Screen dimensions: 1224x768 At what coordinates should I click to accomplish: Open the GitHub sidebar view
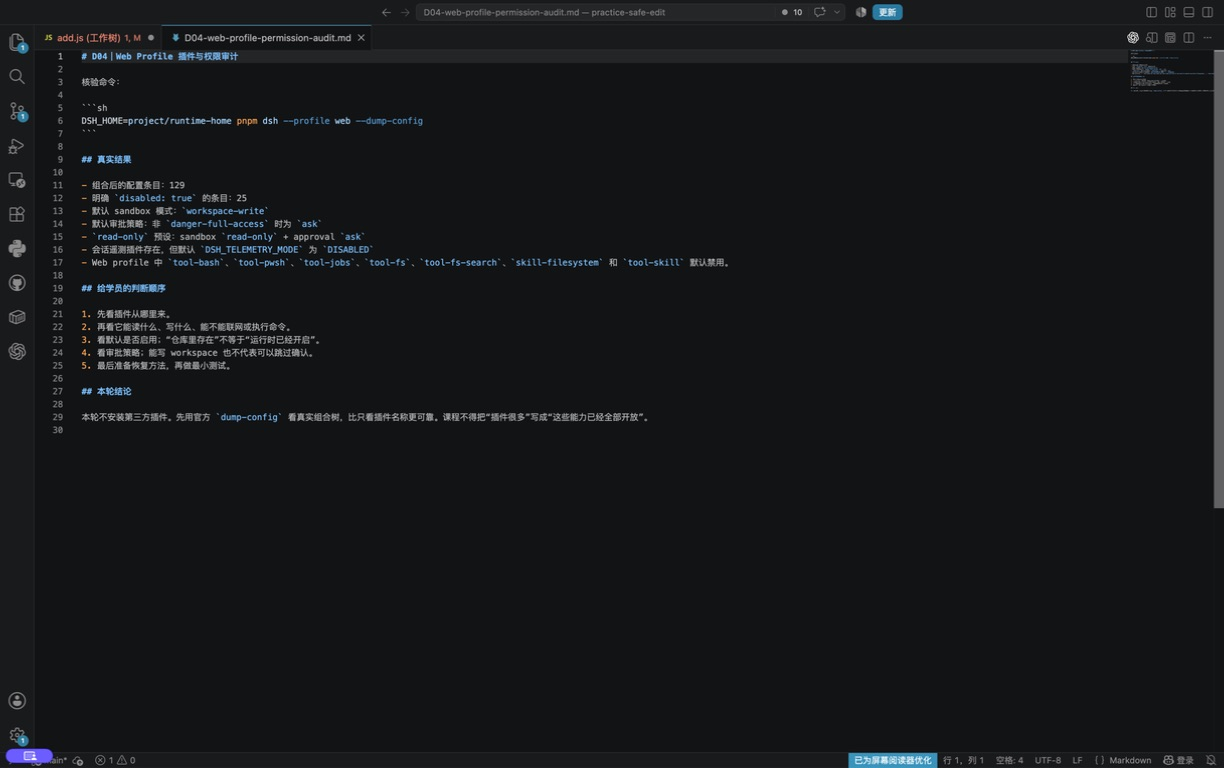click(x=17, y=283)
